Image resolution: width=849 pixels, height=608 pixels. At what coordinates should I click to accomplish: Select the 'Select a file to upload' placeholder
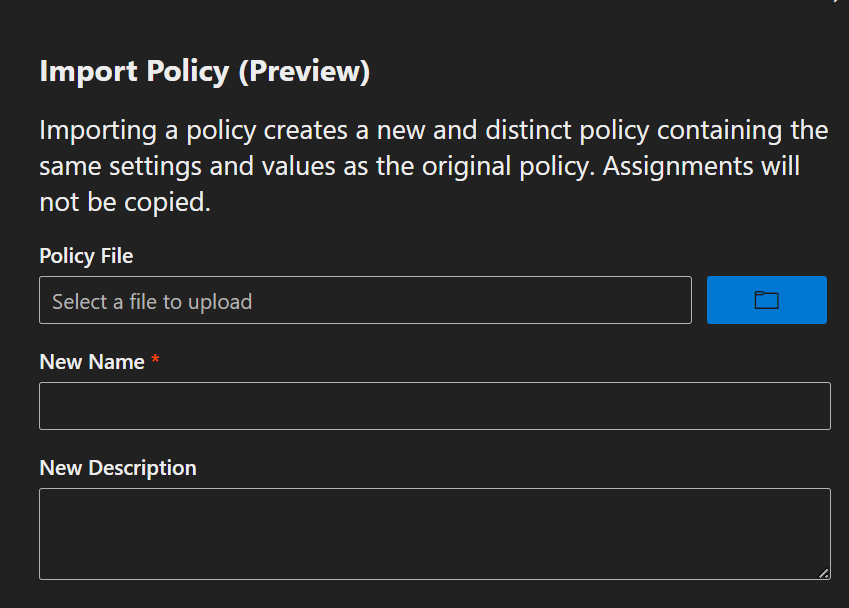152,301
